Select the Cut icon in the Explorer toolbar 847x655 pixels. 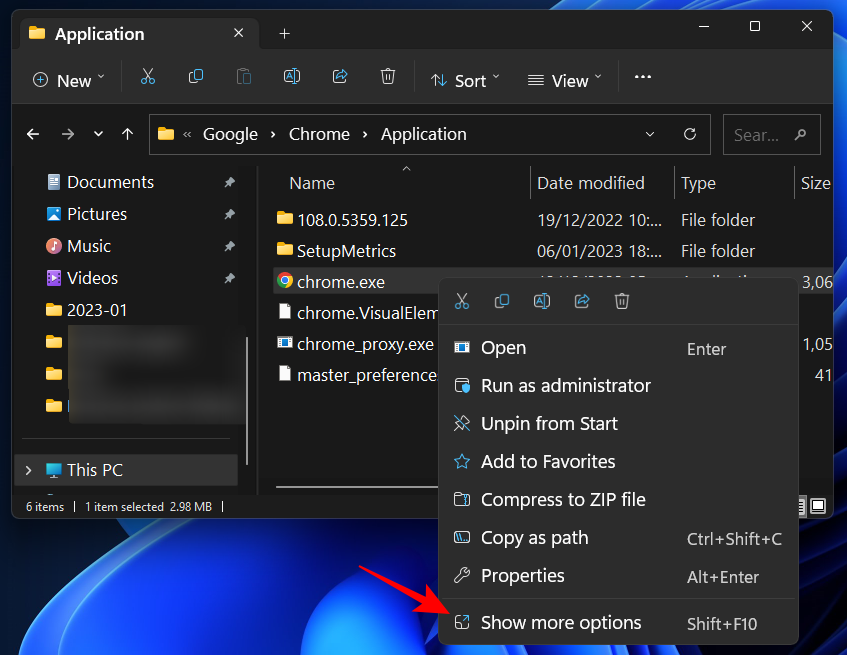(147, 77)
